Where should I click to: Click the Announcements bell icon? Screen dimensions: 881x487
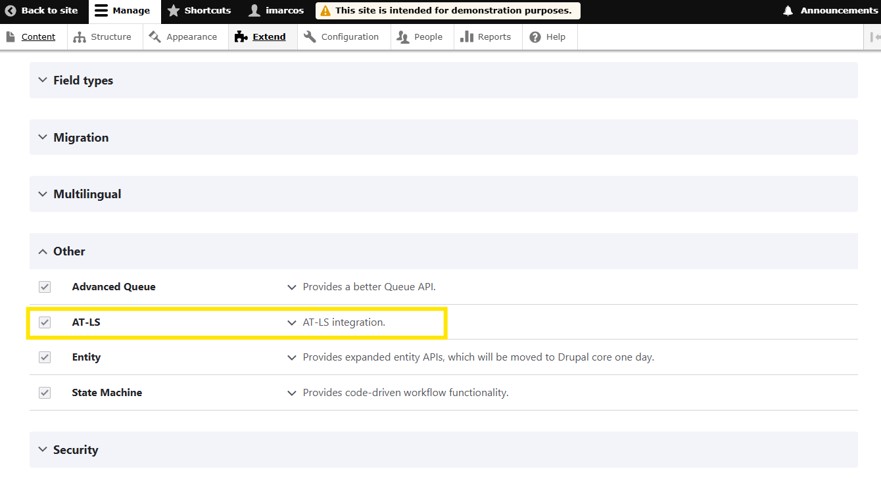[788, 11]
